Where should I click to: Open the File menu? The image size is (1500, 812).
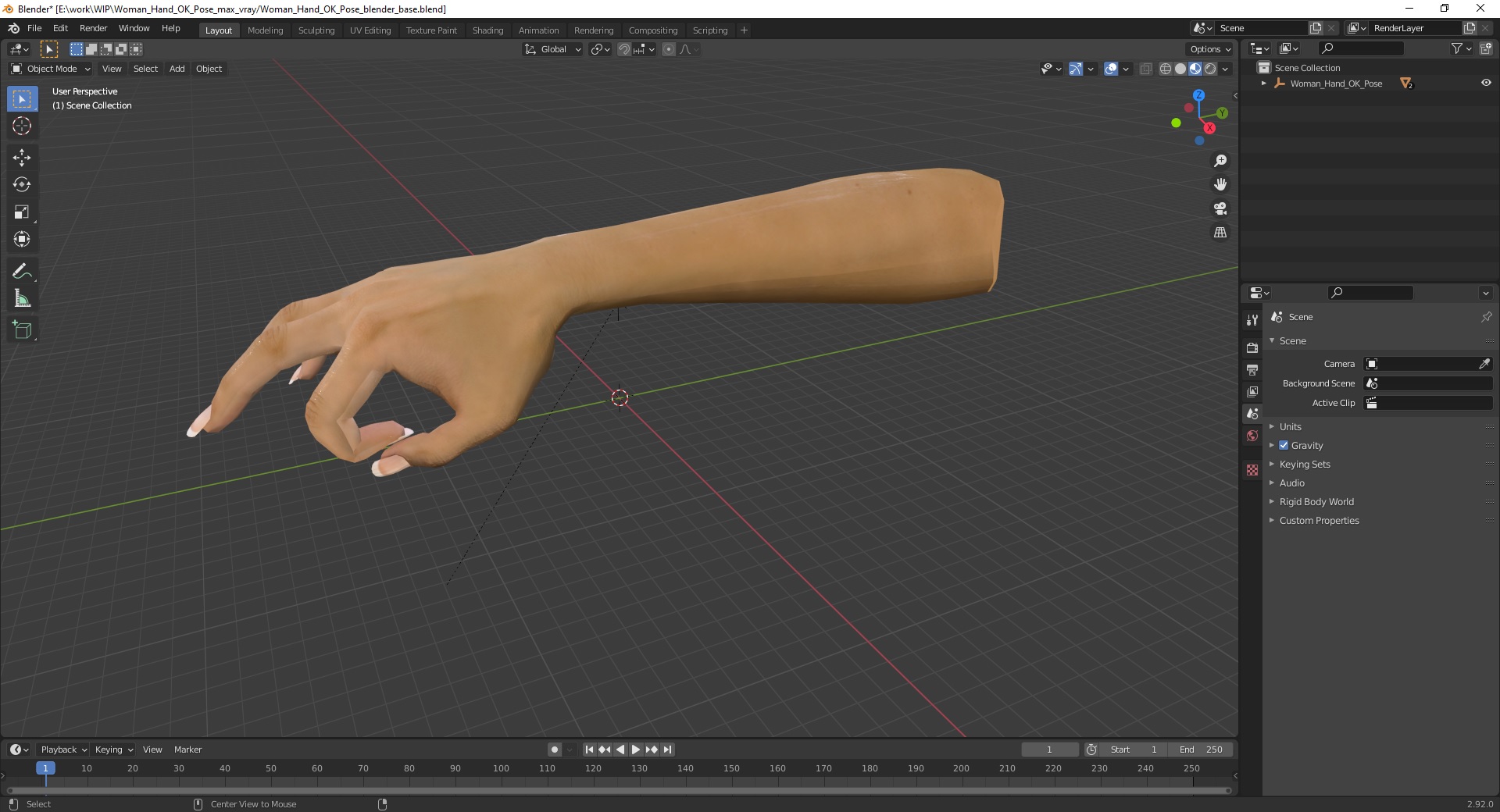tap(34, 28)
